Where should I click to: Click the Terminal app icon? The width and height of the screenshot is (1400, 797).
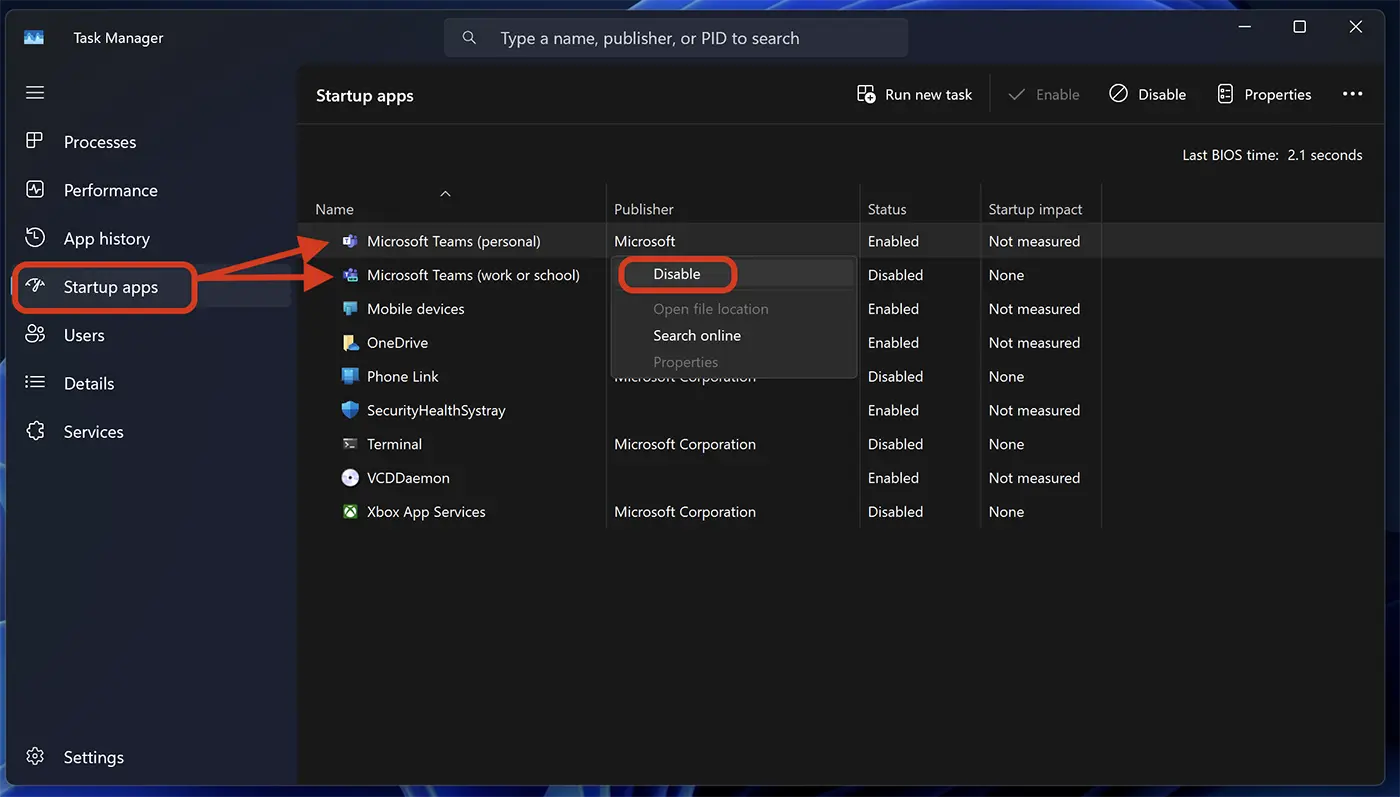click(350, 444)
